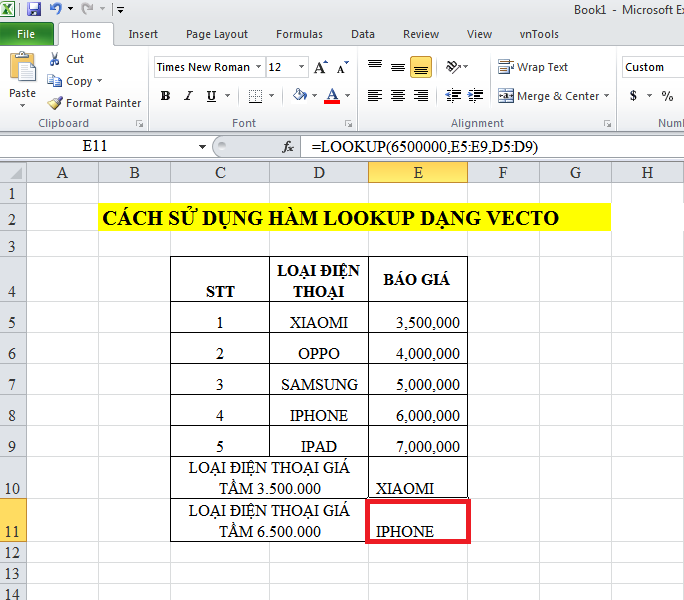Open the Font Color dropdown arrow

[x=347, y=96]
